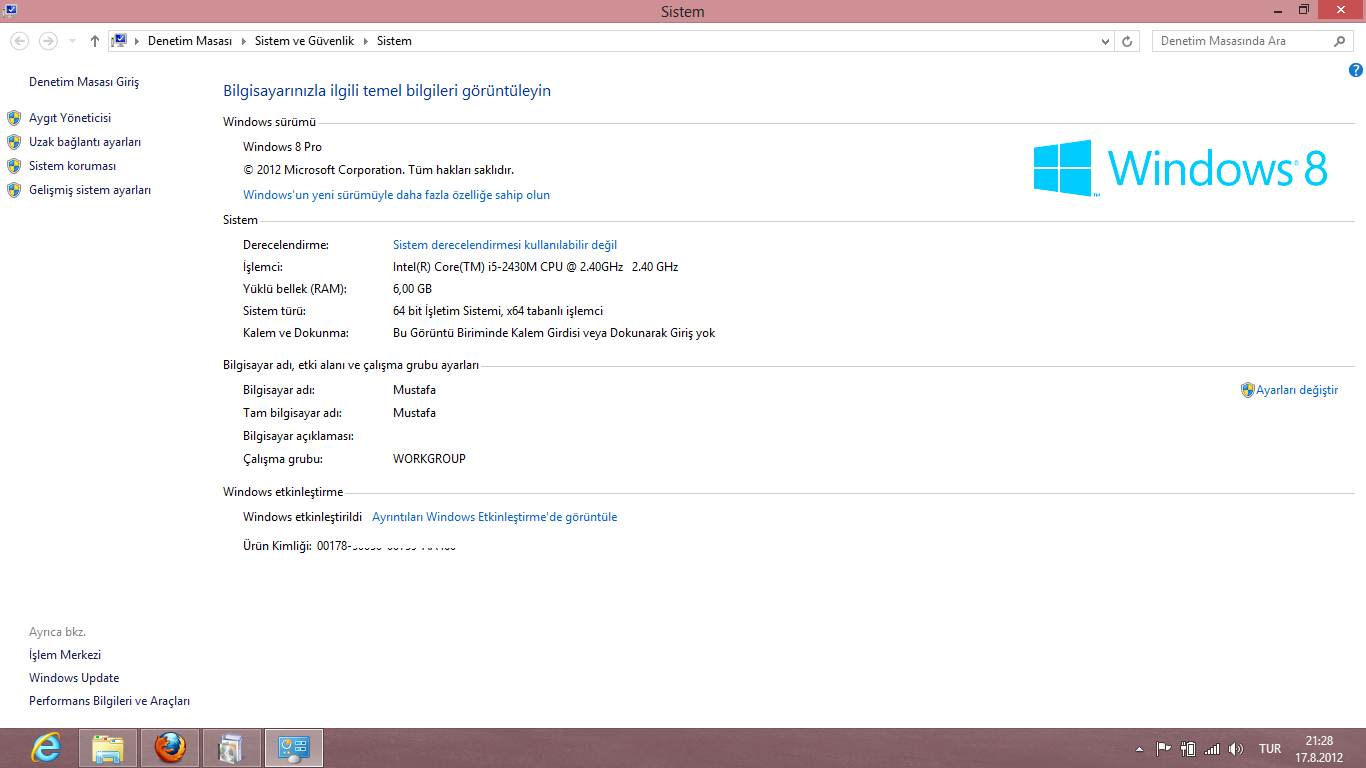Click the Denetim Masasında Ara search box

(x=1242, y=41)
